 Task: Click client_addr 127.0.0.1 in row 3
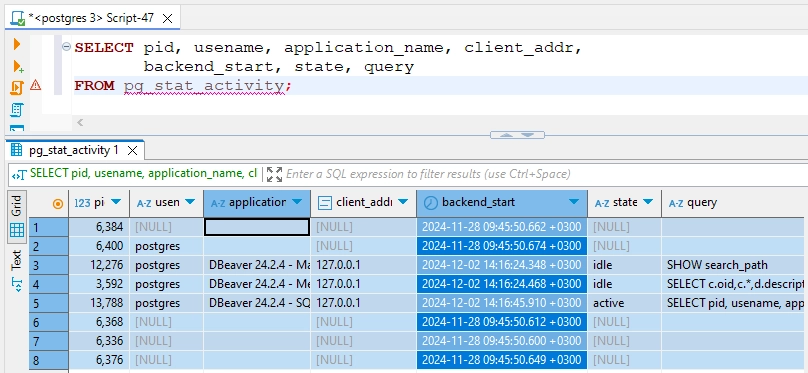(363, 265)
